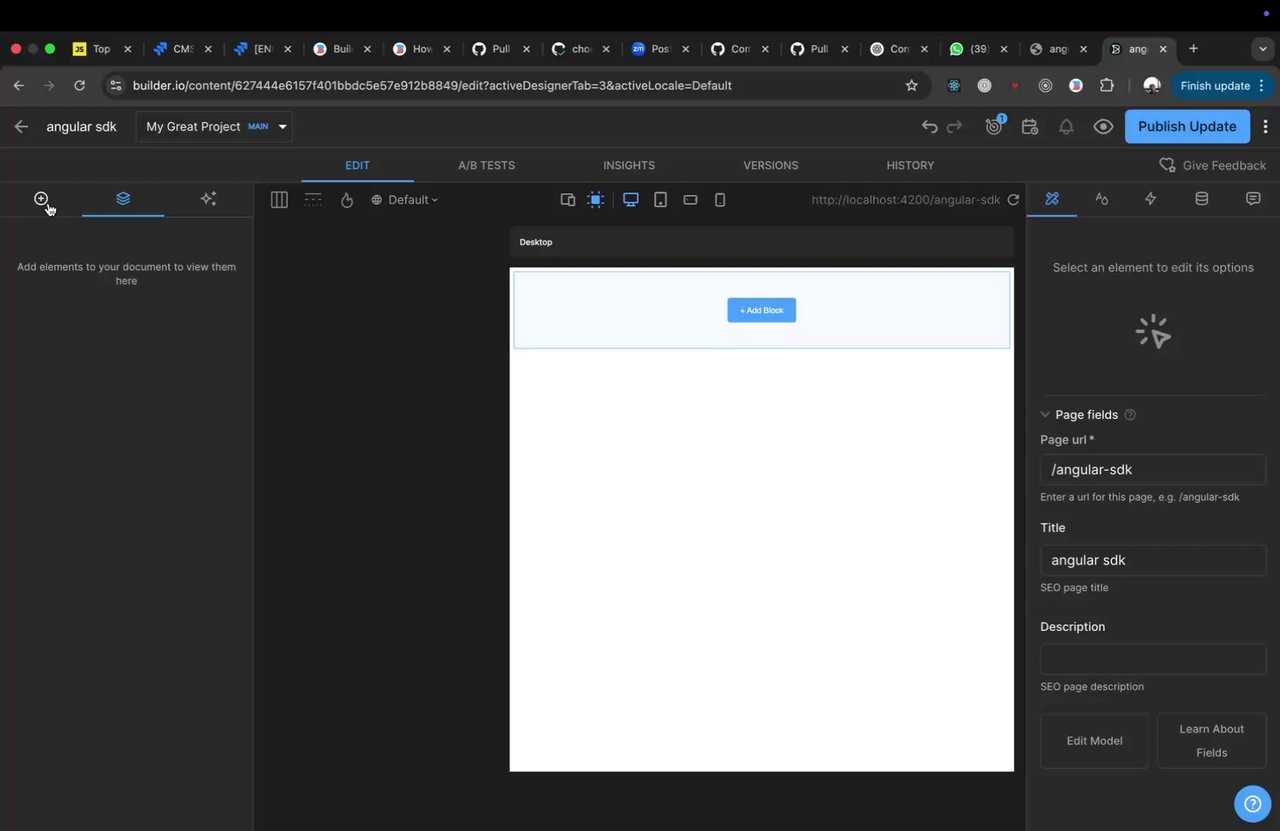Open the Insert panel plus icon
Viewport: 1280px width, 831px height.
pos(41,199)
